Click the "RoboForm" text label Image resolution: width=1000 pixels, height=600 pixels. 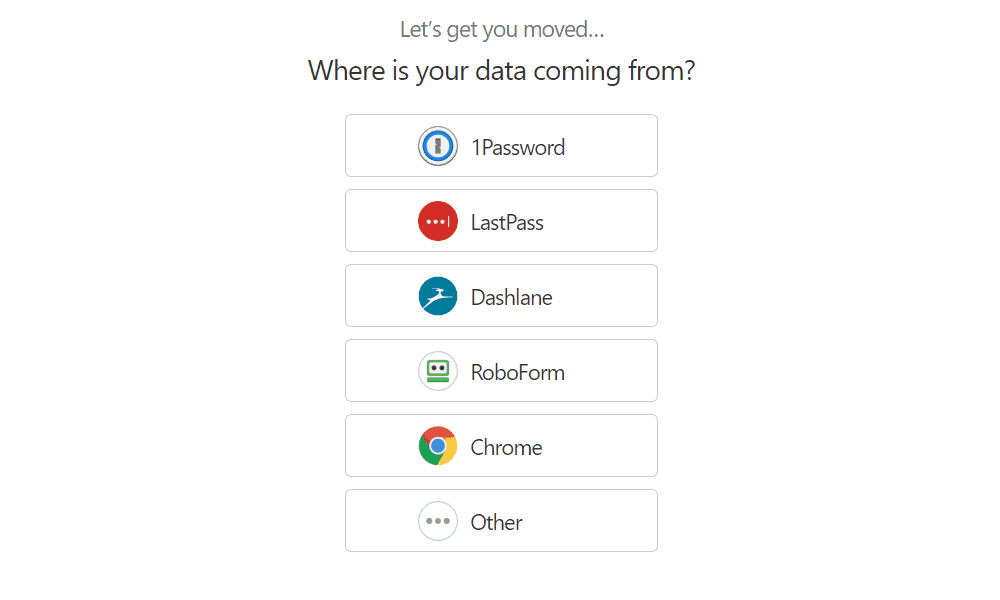pos(518,372)
